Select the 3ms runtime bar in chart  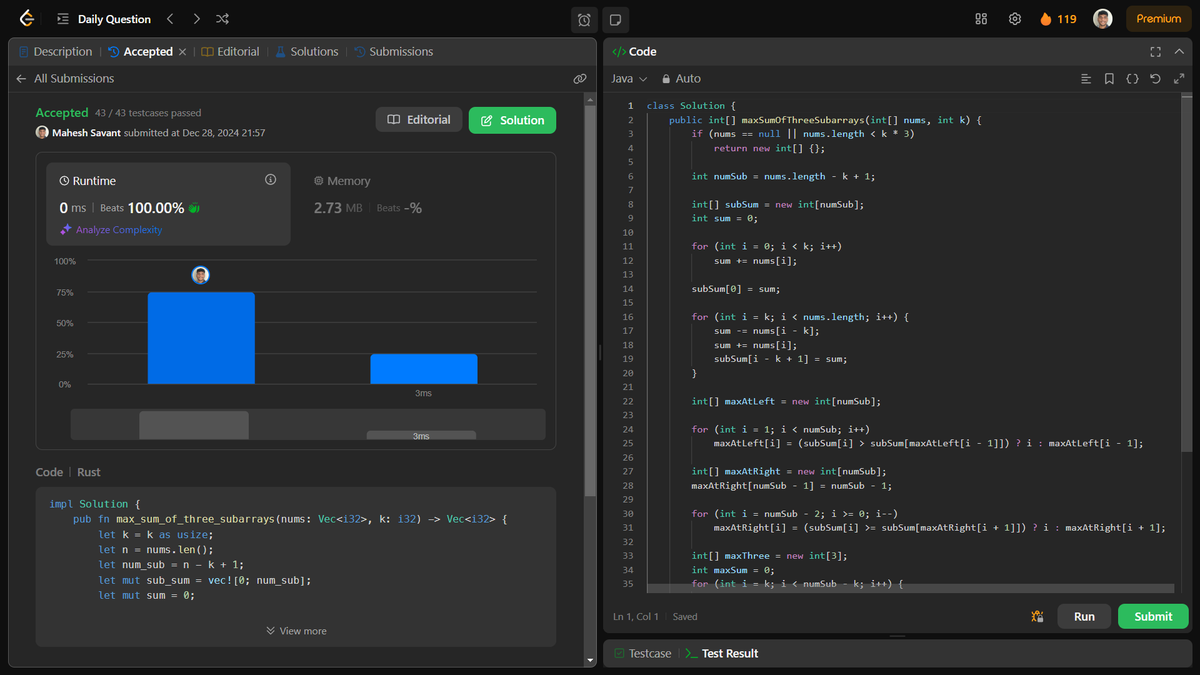(424, 369)
